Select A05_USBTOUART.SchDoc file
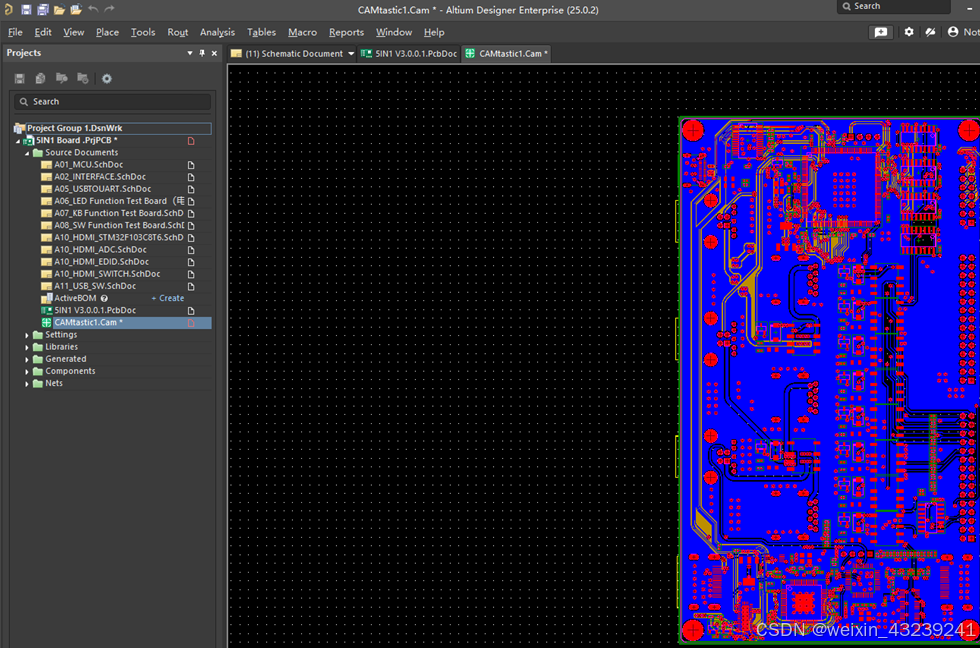 (102, 189)
